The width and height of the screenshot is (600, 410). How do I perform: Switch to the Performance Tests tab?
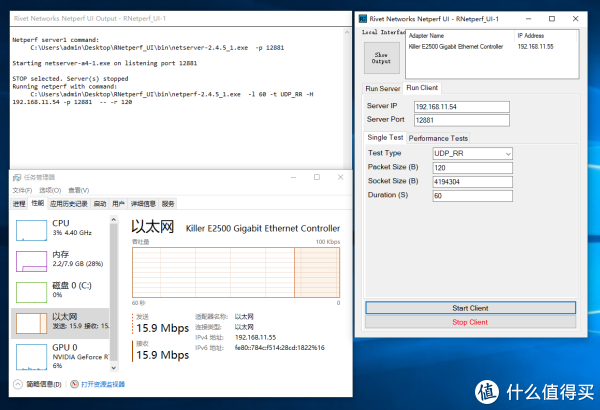point(437,138)
